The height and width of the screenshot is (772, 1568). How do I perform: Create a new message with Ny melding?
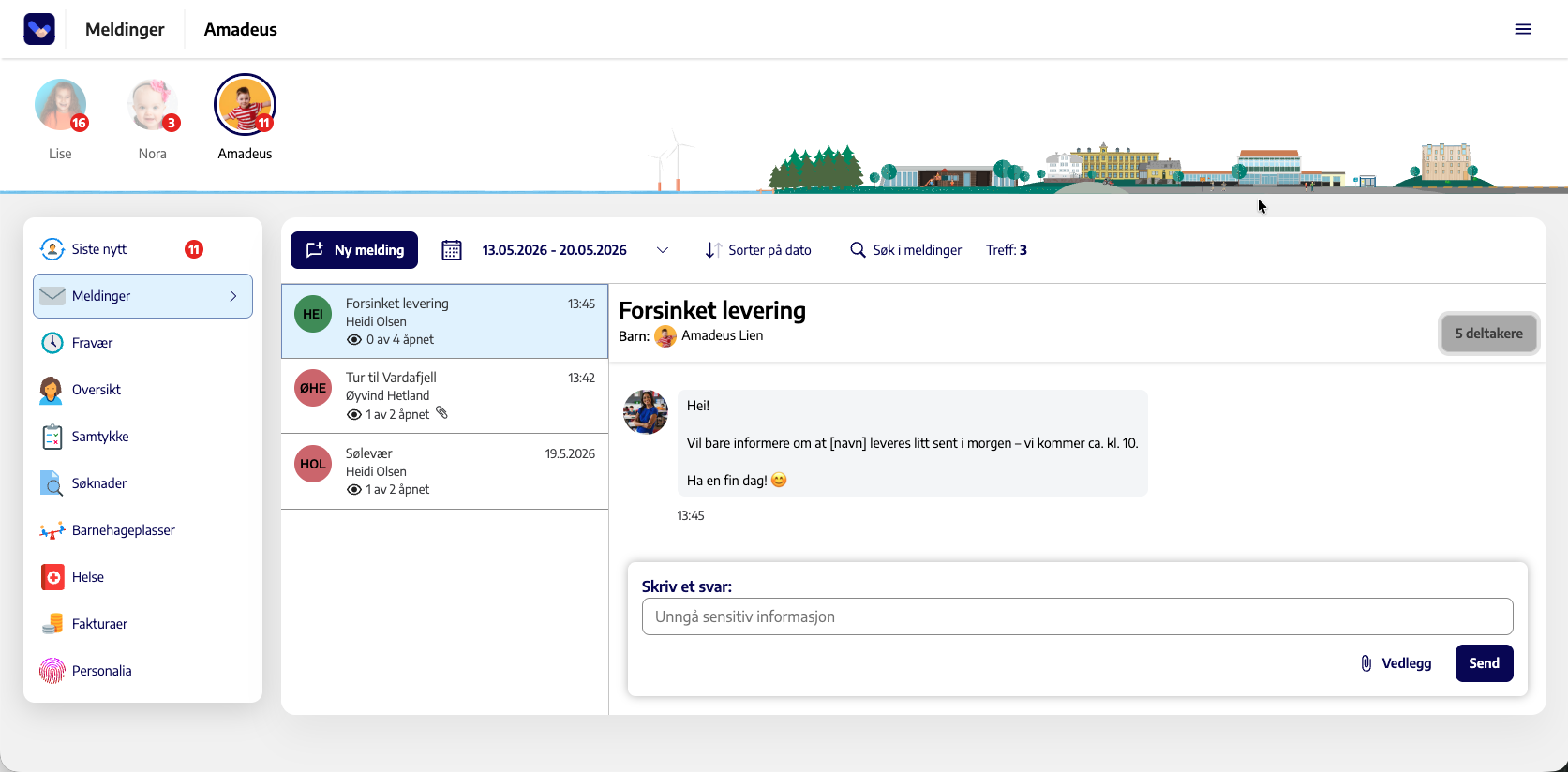354,250
